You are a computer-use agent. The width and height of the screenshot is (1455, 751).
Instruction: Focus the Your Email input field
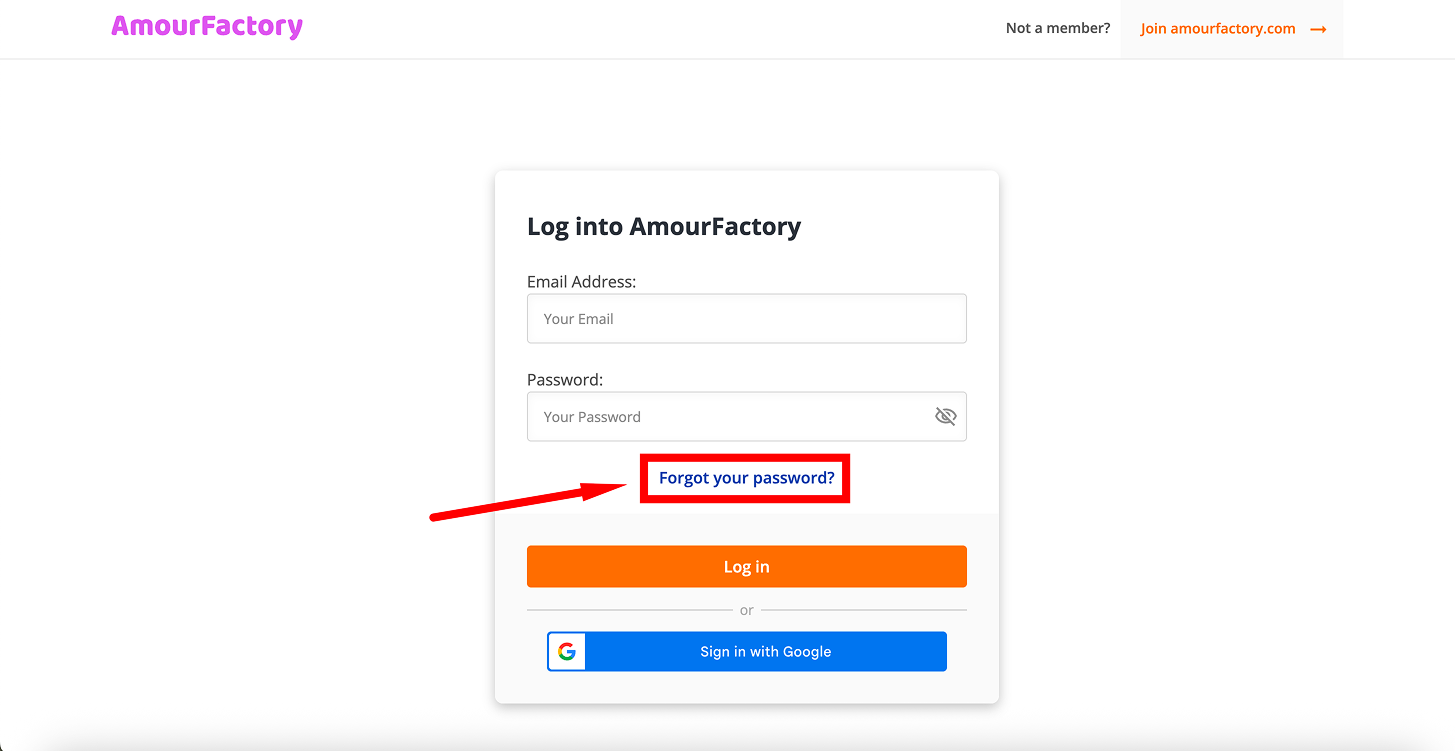(746, 318)
